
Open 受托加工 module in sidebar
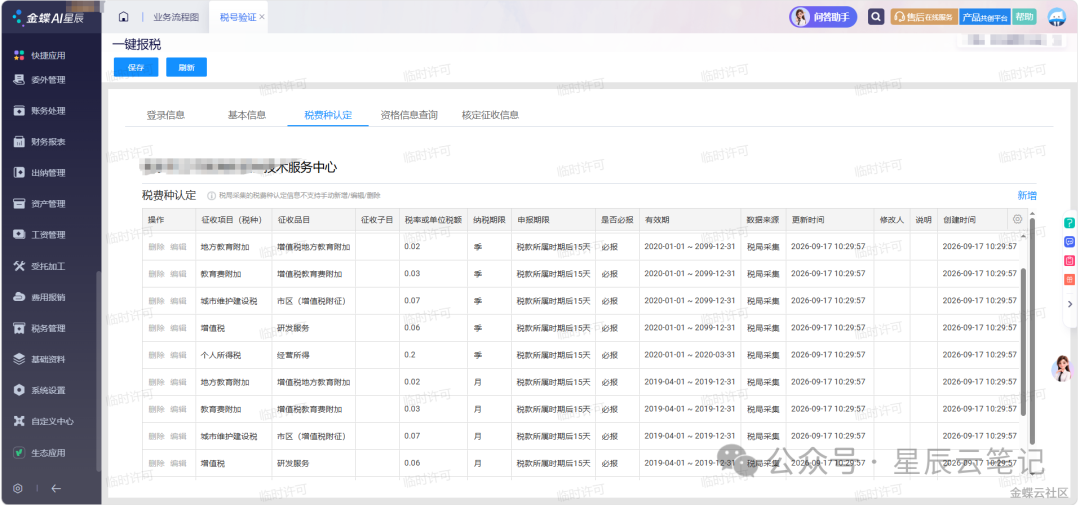pos(40,266)
